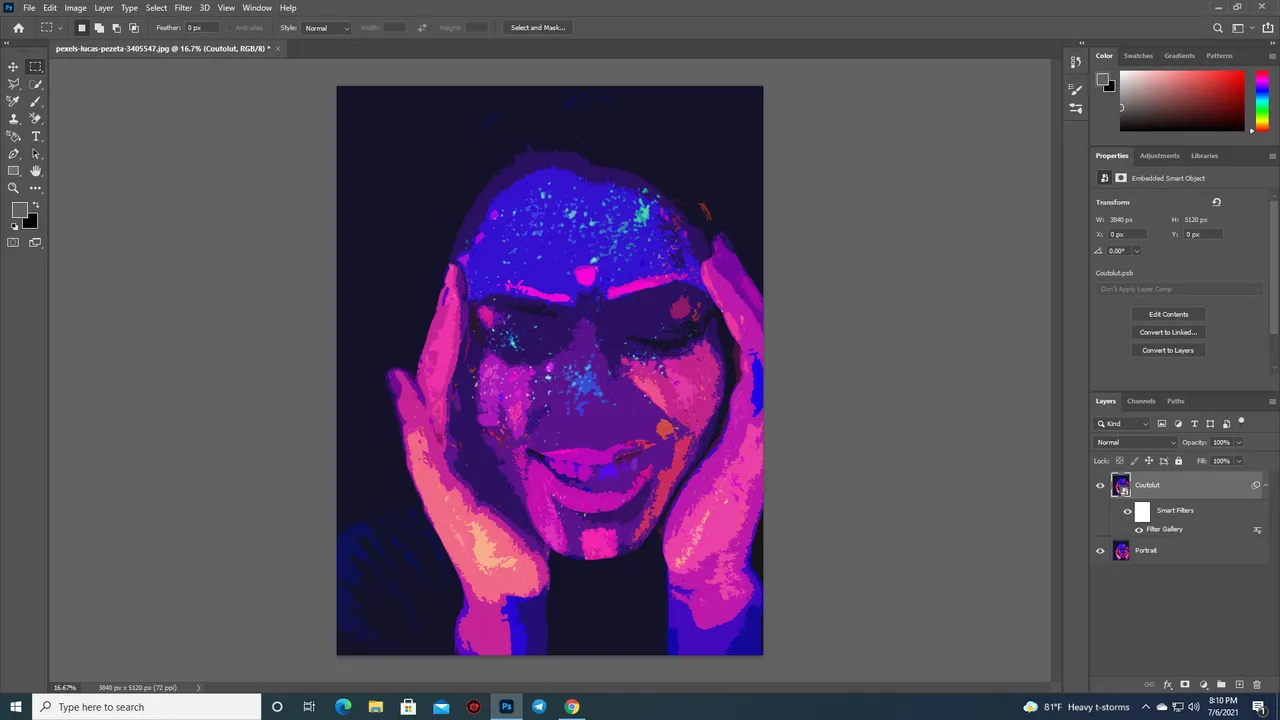
Task: Click the Convert to Linked button
Action: tap(1168, 332)
